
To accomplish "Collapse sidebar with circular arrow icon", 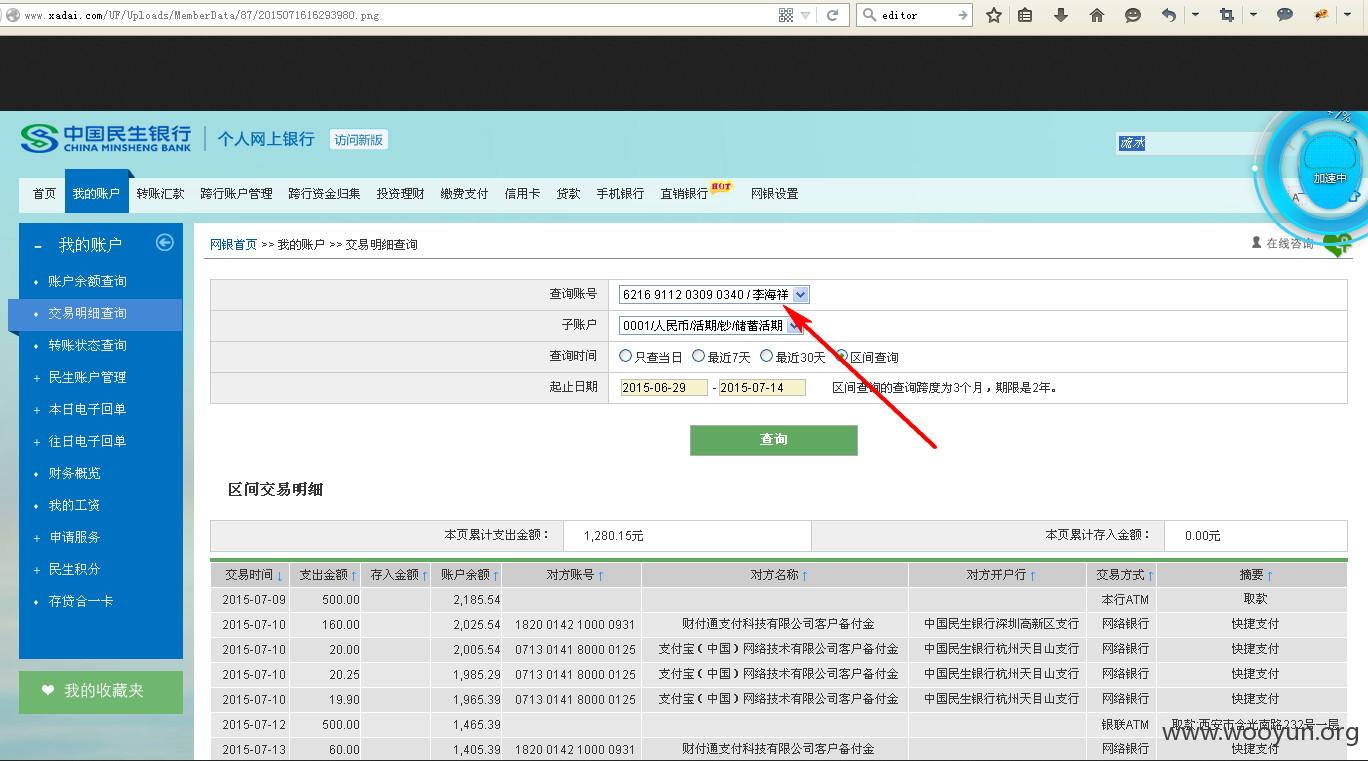I will coord(165,243).
